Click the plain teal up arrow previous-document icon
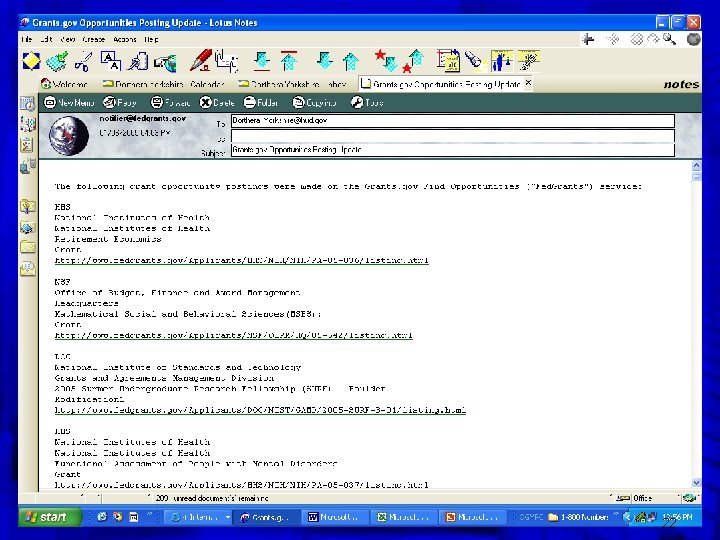The height and width of the screenshot is (540, 720). [x=351, y=62]
